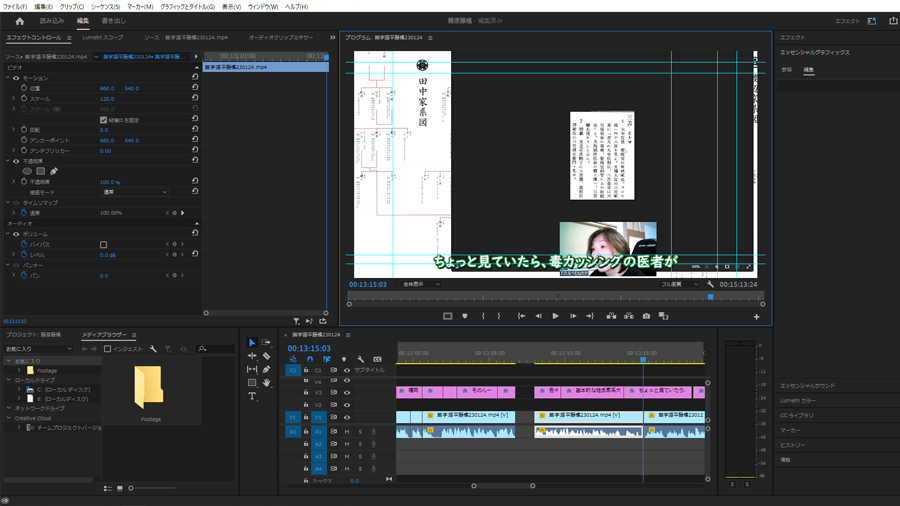Screen dimensions: 900x506
Task: Open timeline display settings wrench
Action: (x=360, y=359)
